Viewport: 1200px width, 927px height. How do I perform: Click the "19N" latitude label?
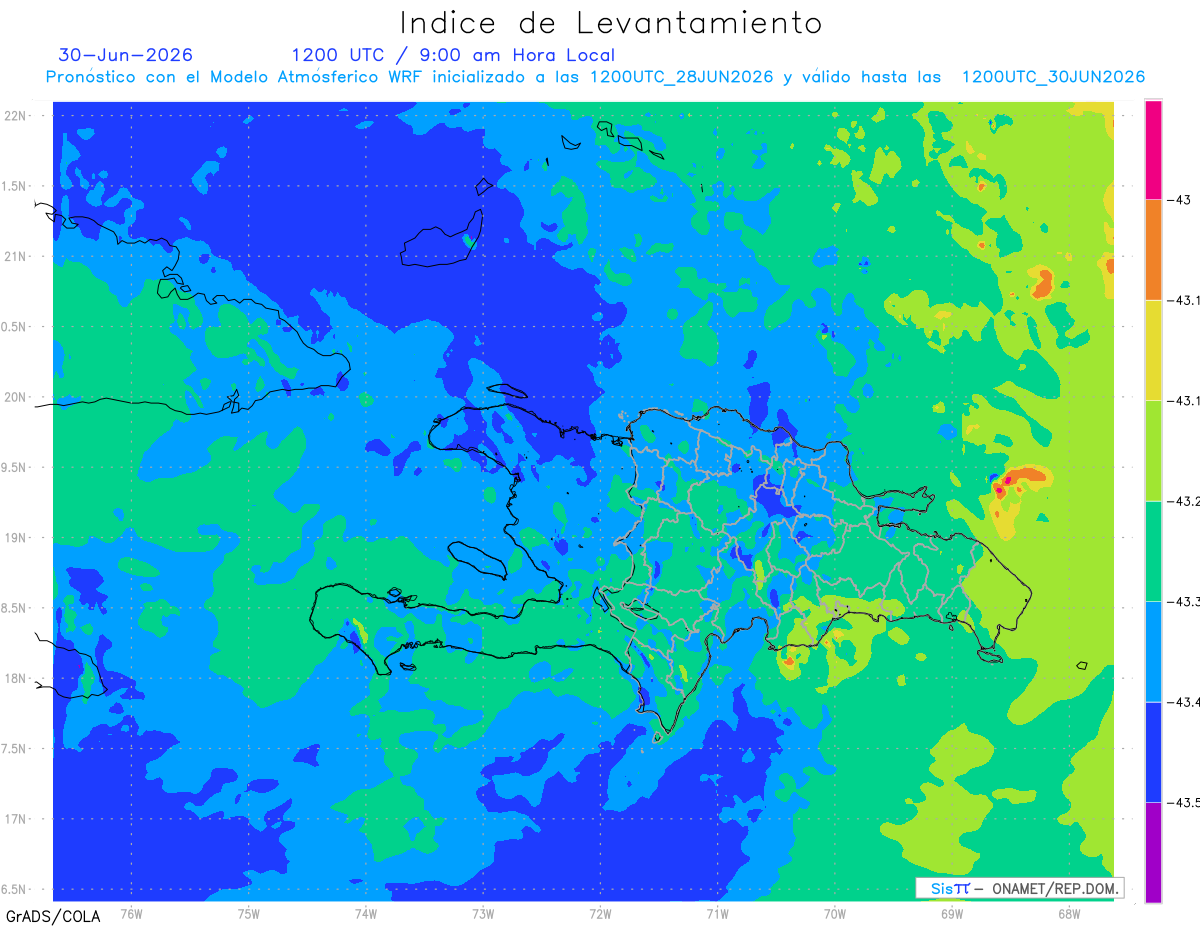[16, 538]
